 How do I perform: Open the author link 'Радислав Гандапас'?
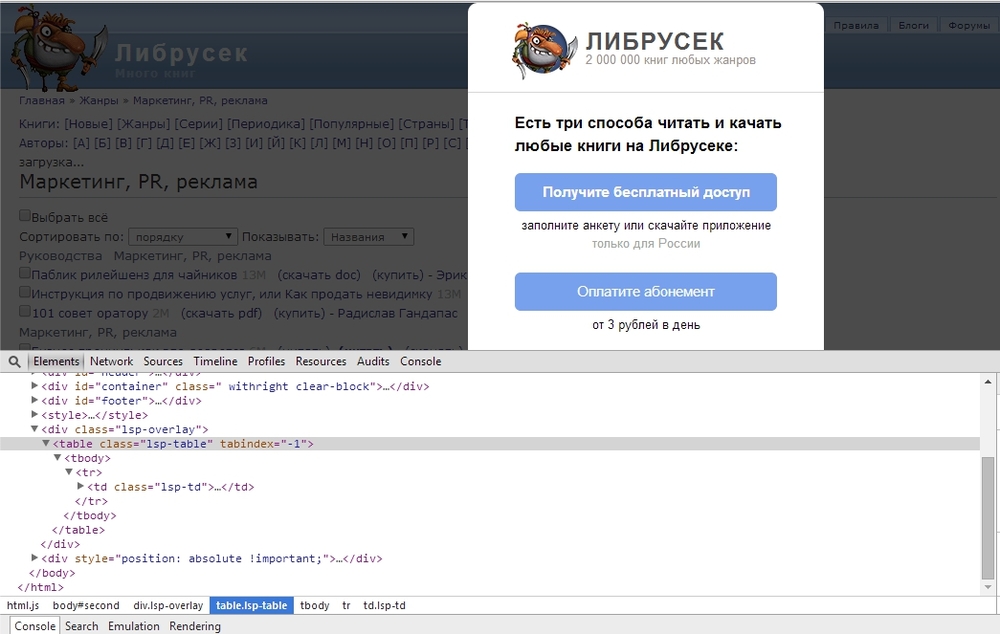click(x=397, y=313)
